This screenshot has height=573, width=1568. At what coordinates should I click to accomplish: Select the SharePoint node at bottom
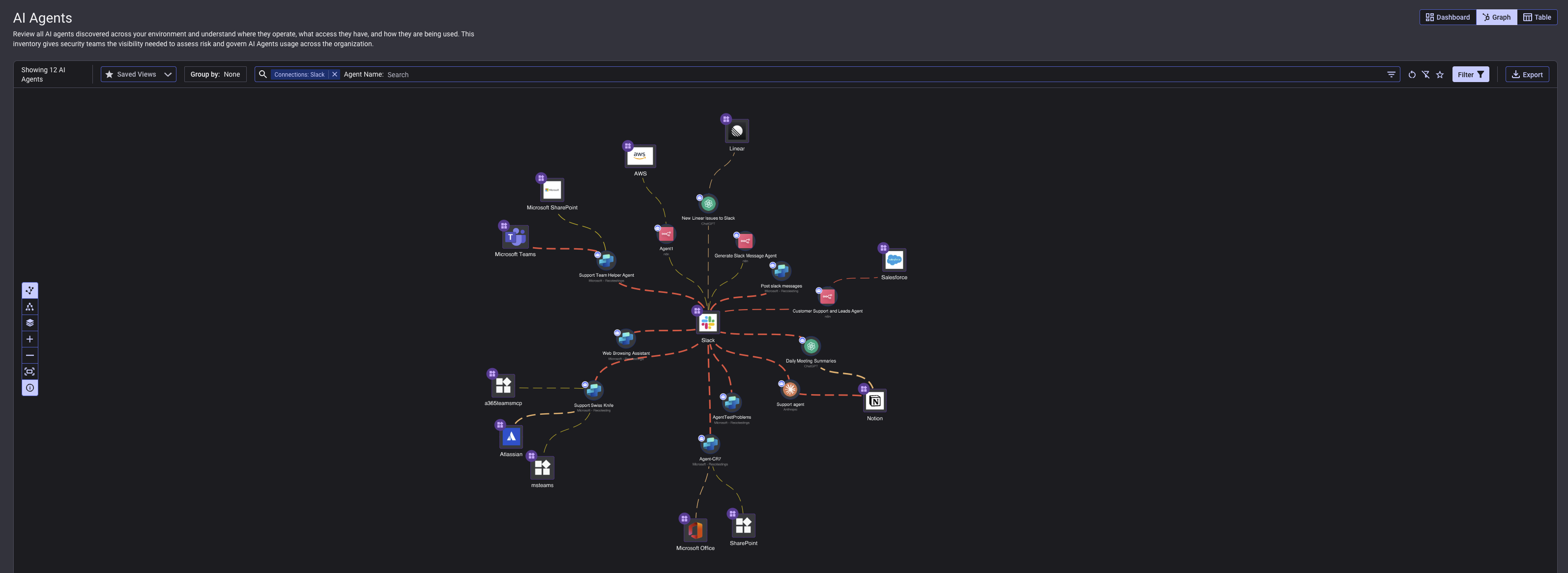(x=743, y=525)
